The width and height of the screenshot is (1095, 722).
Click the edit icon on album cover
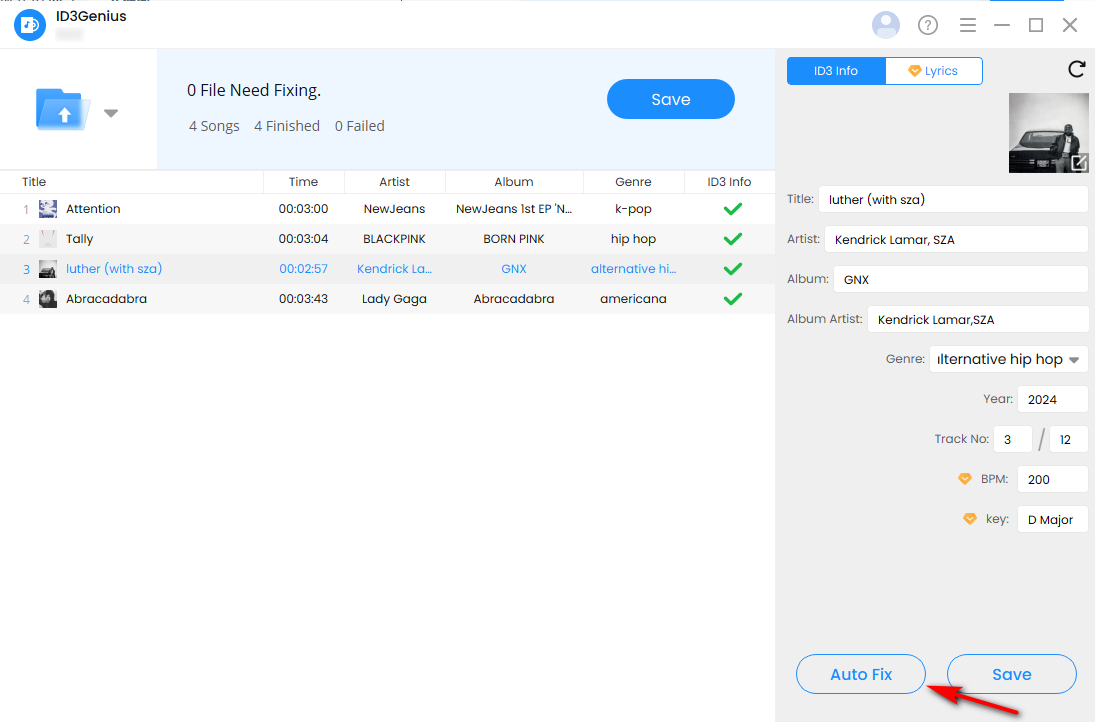click(1079, 163)
